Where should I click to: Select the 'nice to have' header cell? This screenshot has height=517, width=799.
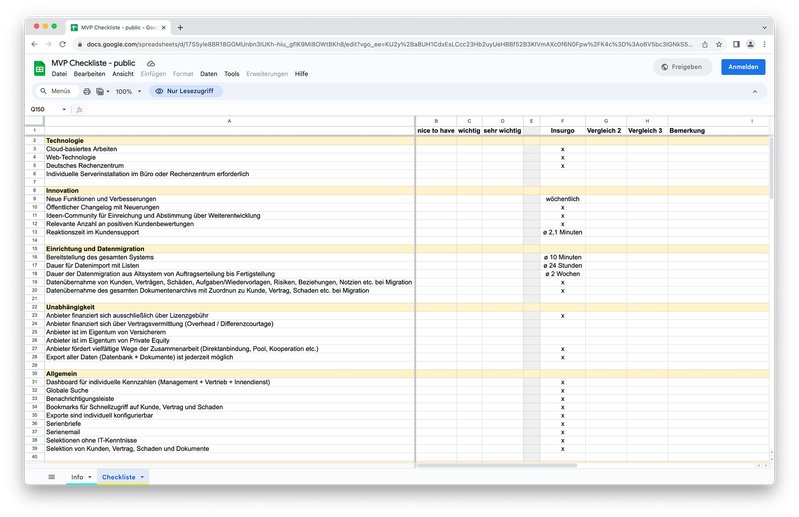(x=436, y=131)
